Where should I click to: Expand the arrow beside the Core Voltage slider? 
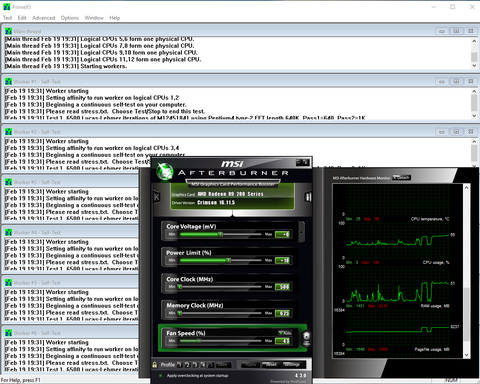(x=302, y=232)
